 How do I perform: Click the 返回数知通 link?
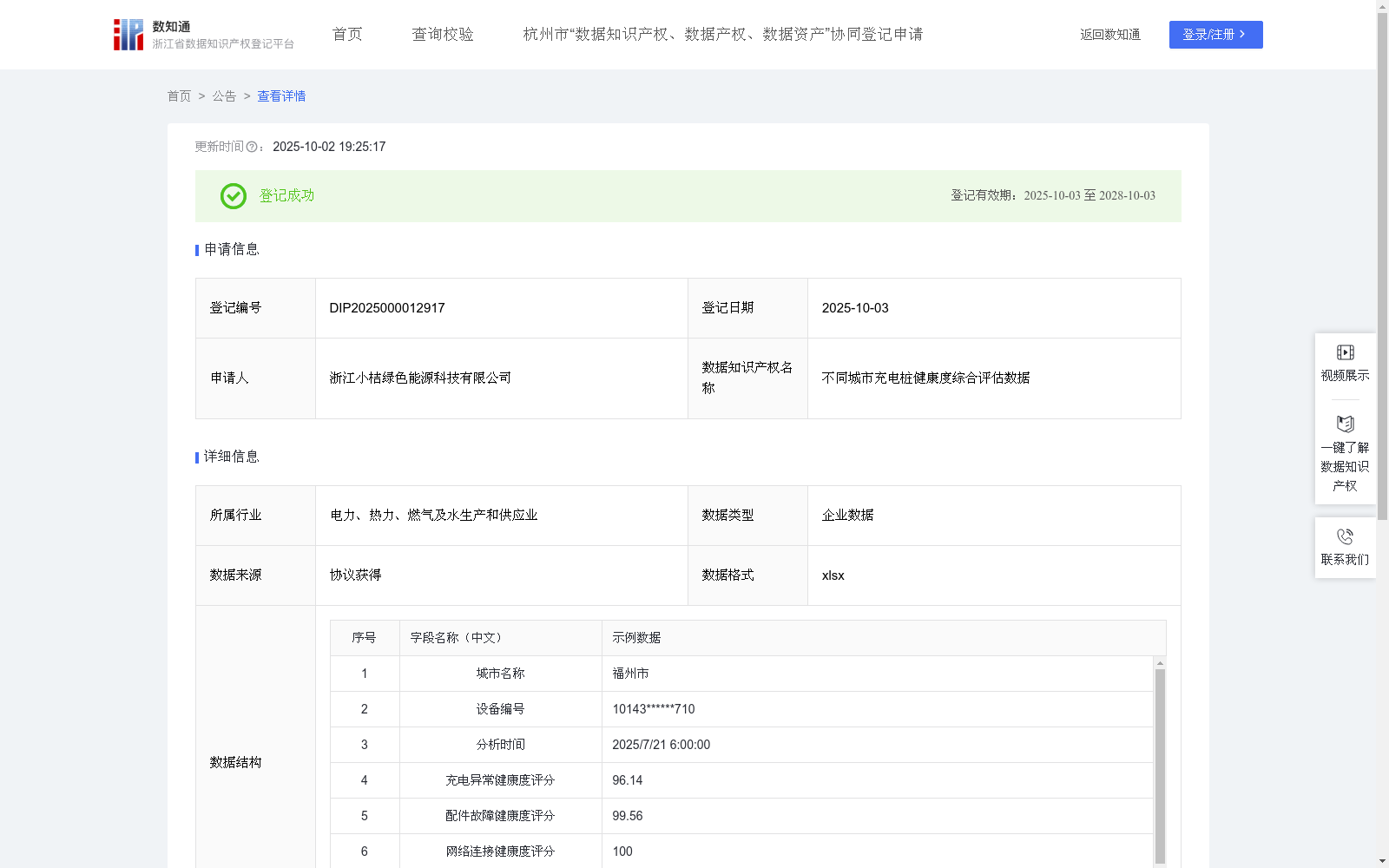pyautogui.click(x=1110, y=35)
